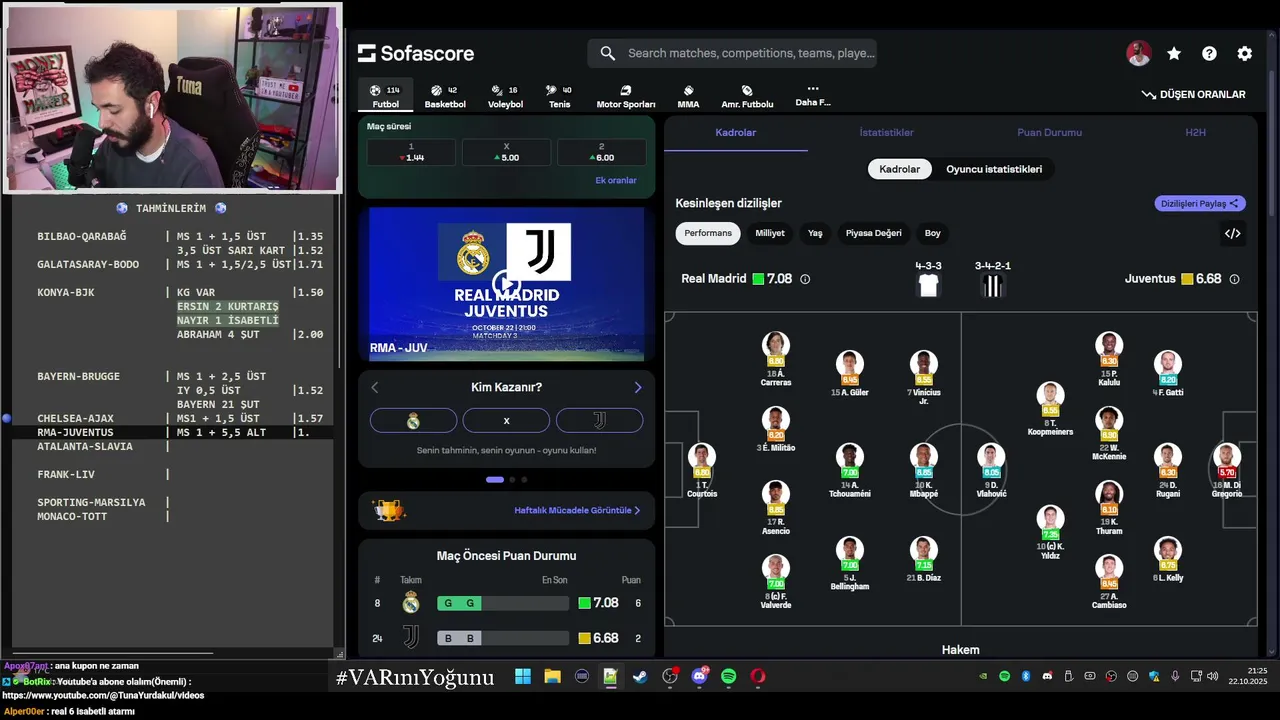Viewport: 1280px width, 720px height.
Task: Pick Juventus in Kim Kazanır vote
Action: pos(599,421)
